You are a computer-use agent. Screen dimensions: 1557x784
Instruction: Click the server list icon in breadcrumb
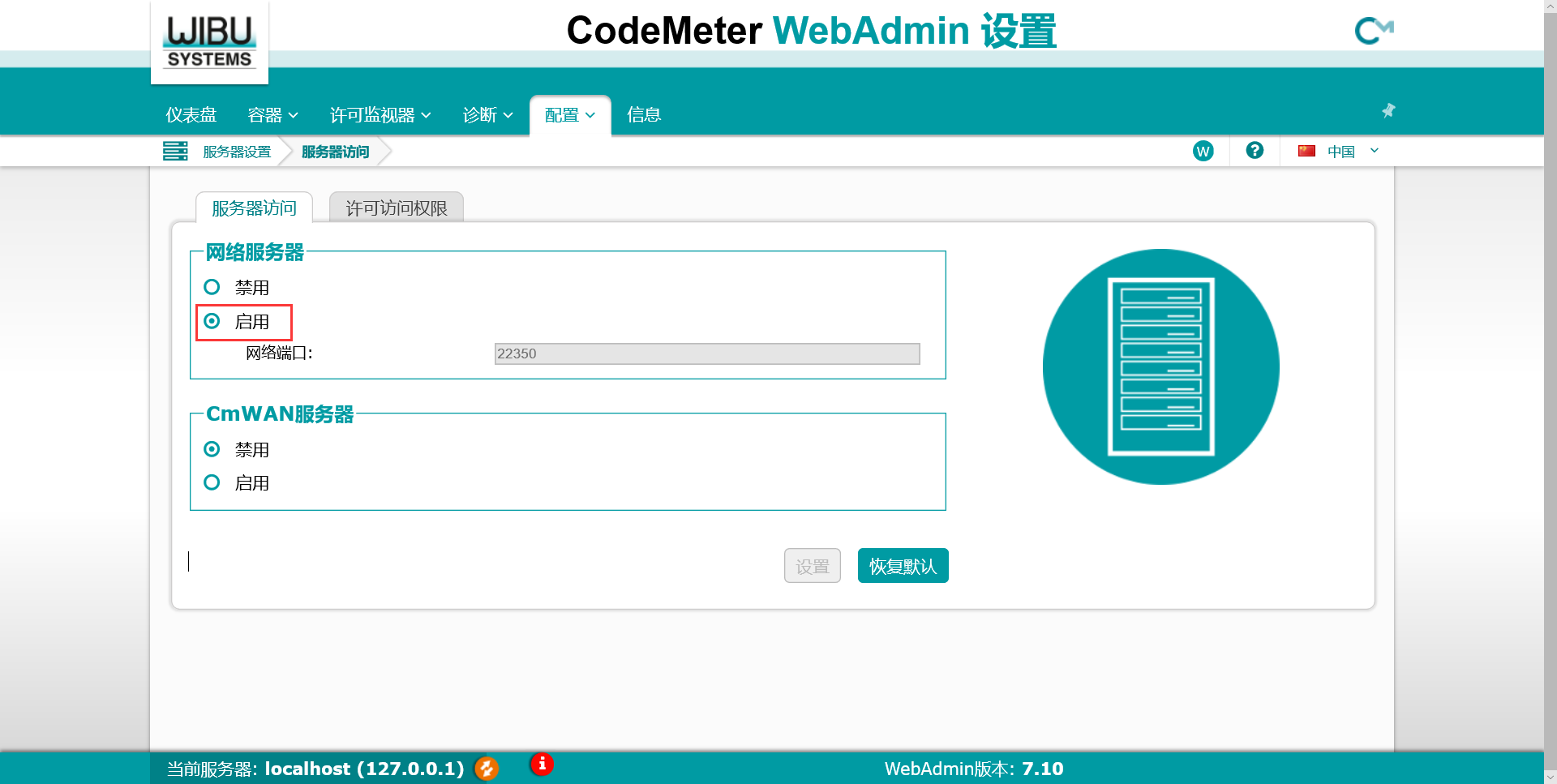175,151
